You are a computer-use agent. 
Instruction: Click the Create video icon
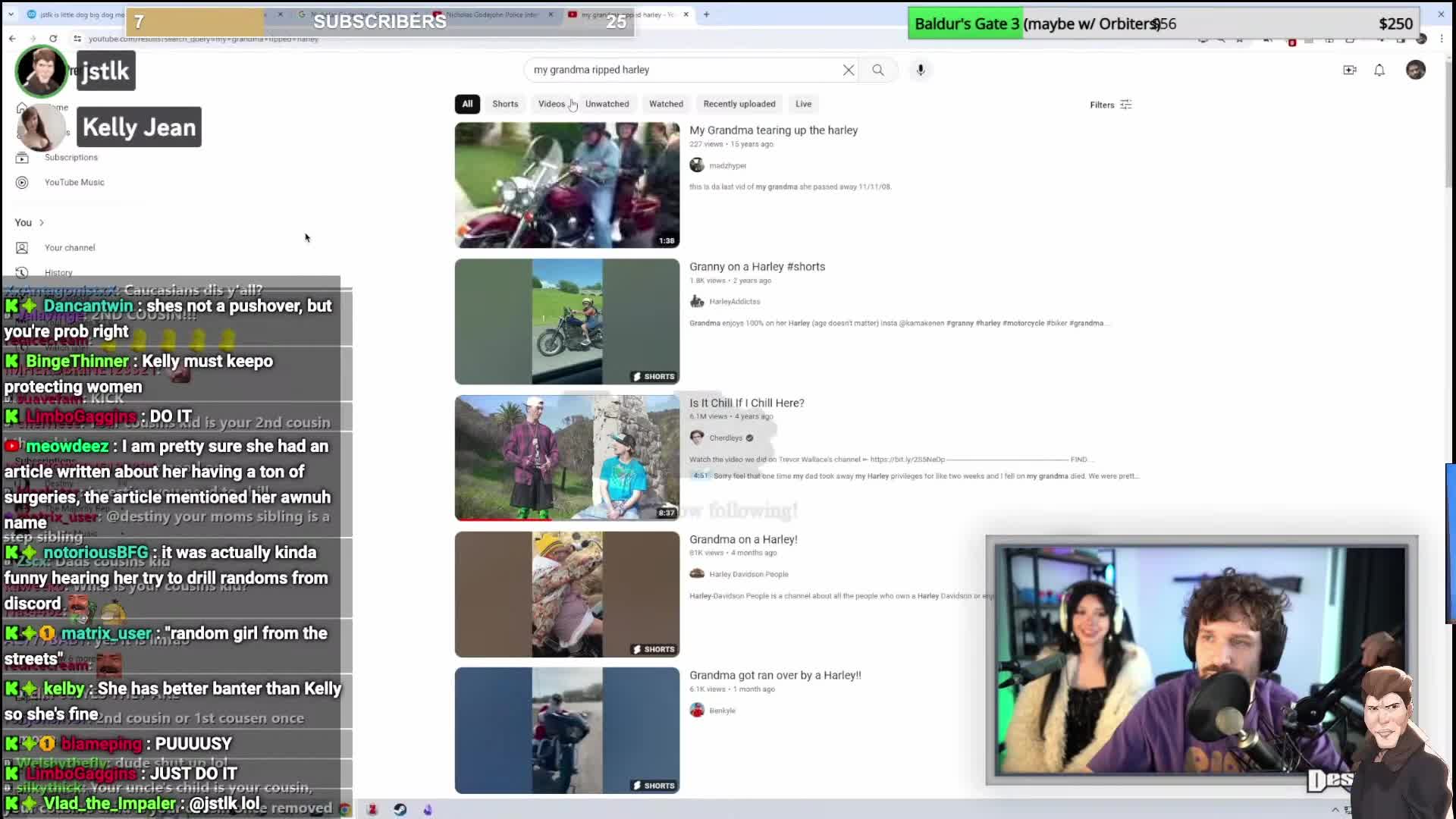[1350, 70]
